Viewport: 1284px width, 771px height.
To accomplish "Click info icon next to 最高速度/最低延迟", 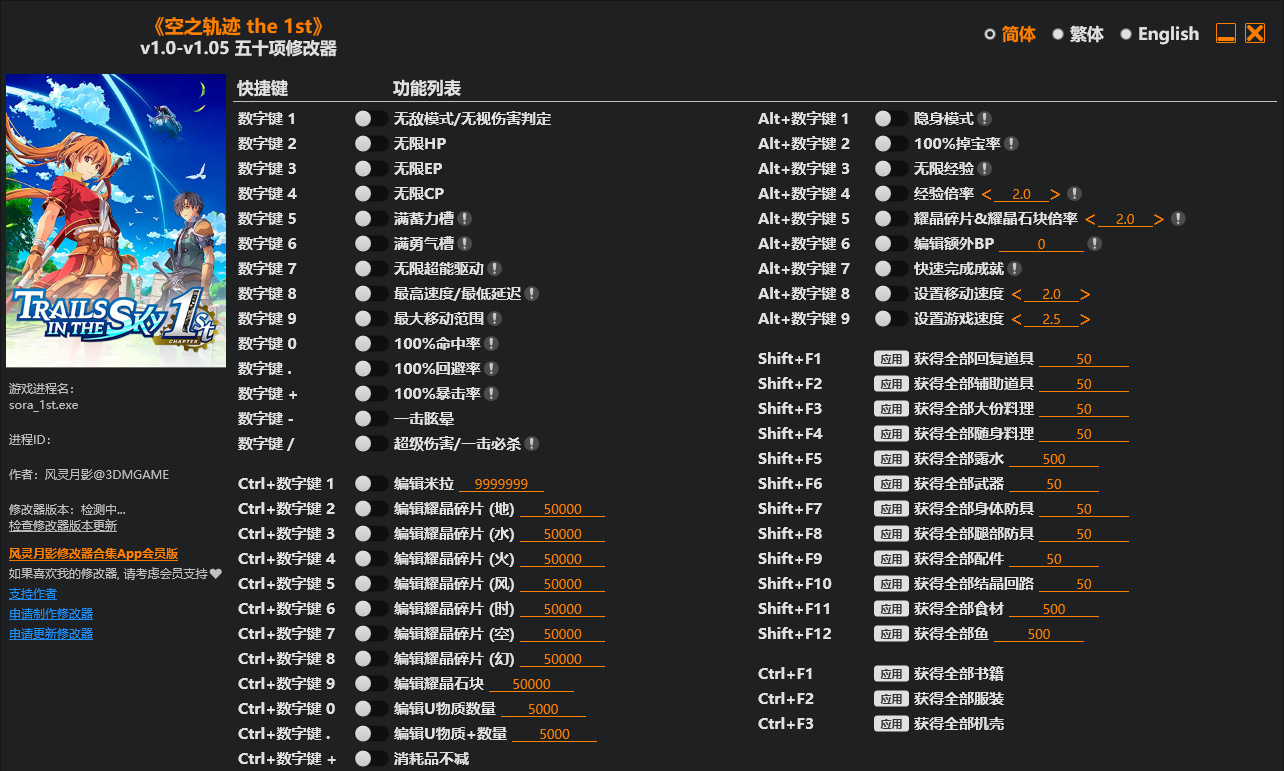I will click(x=532, y=294).
